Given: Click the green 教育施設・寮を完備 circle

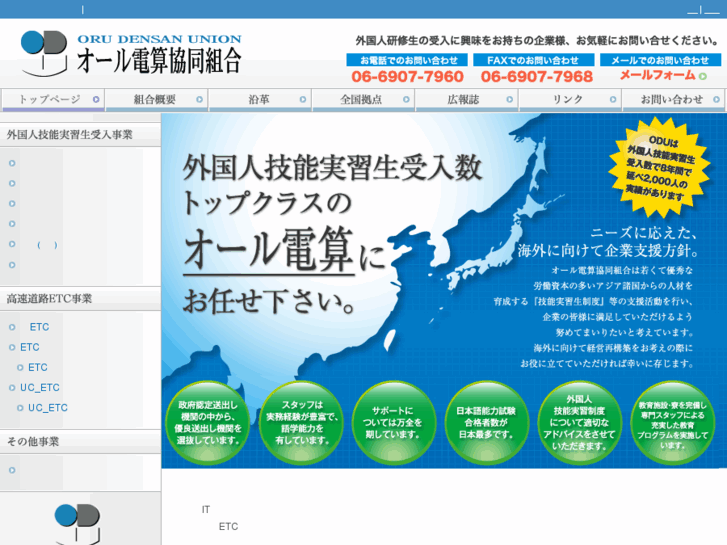Looking at the screenshot, I should click(673, 423).
